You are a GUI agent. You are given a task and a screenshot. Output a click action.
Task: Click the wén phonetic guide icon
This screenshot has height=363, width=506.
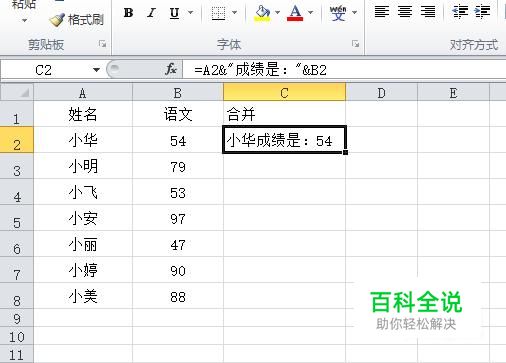338,13
